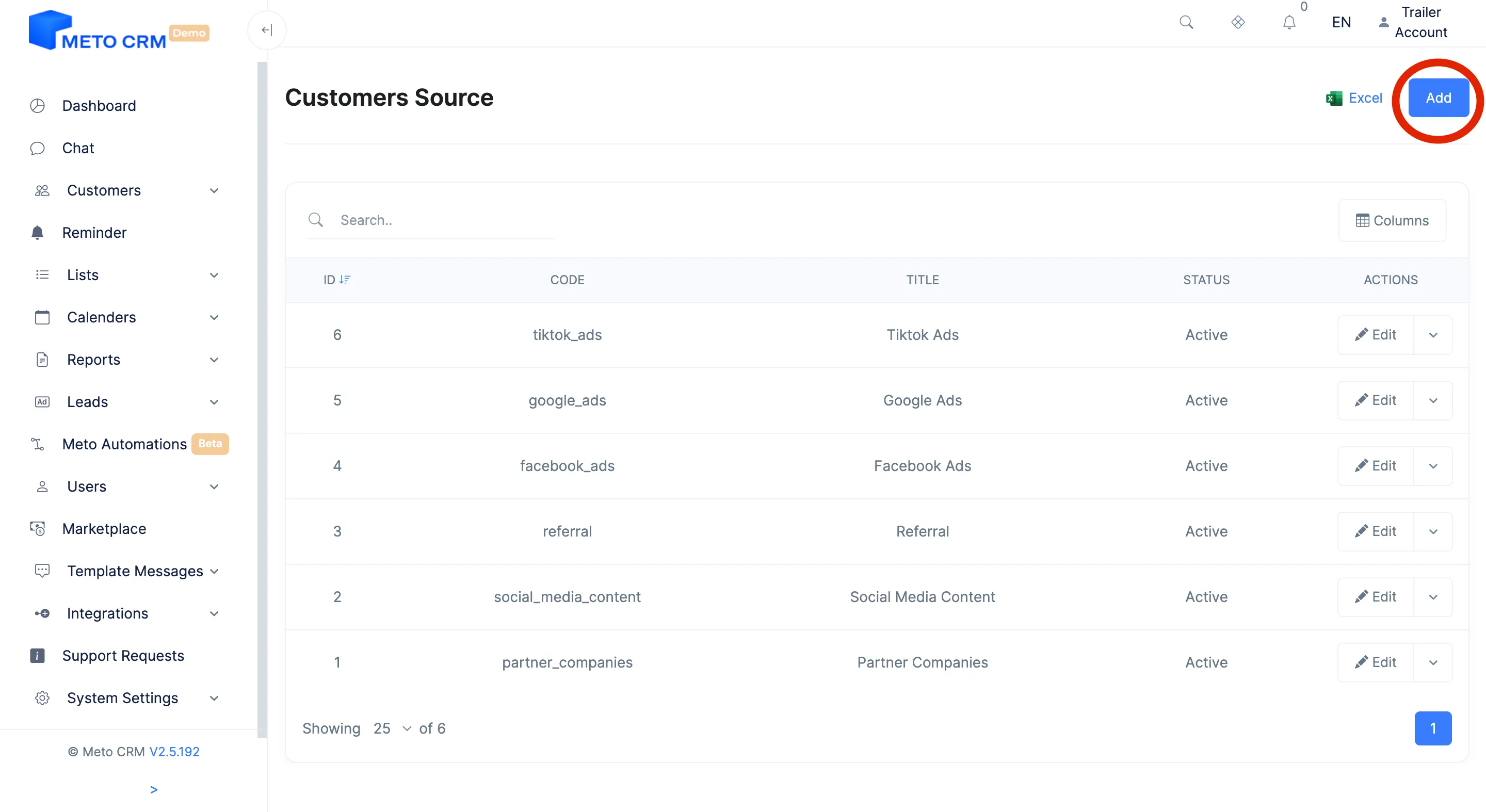
Task: Open the Reminder menu item
Action: coord(94,233)
